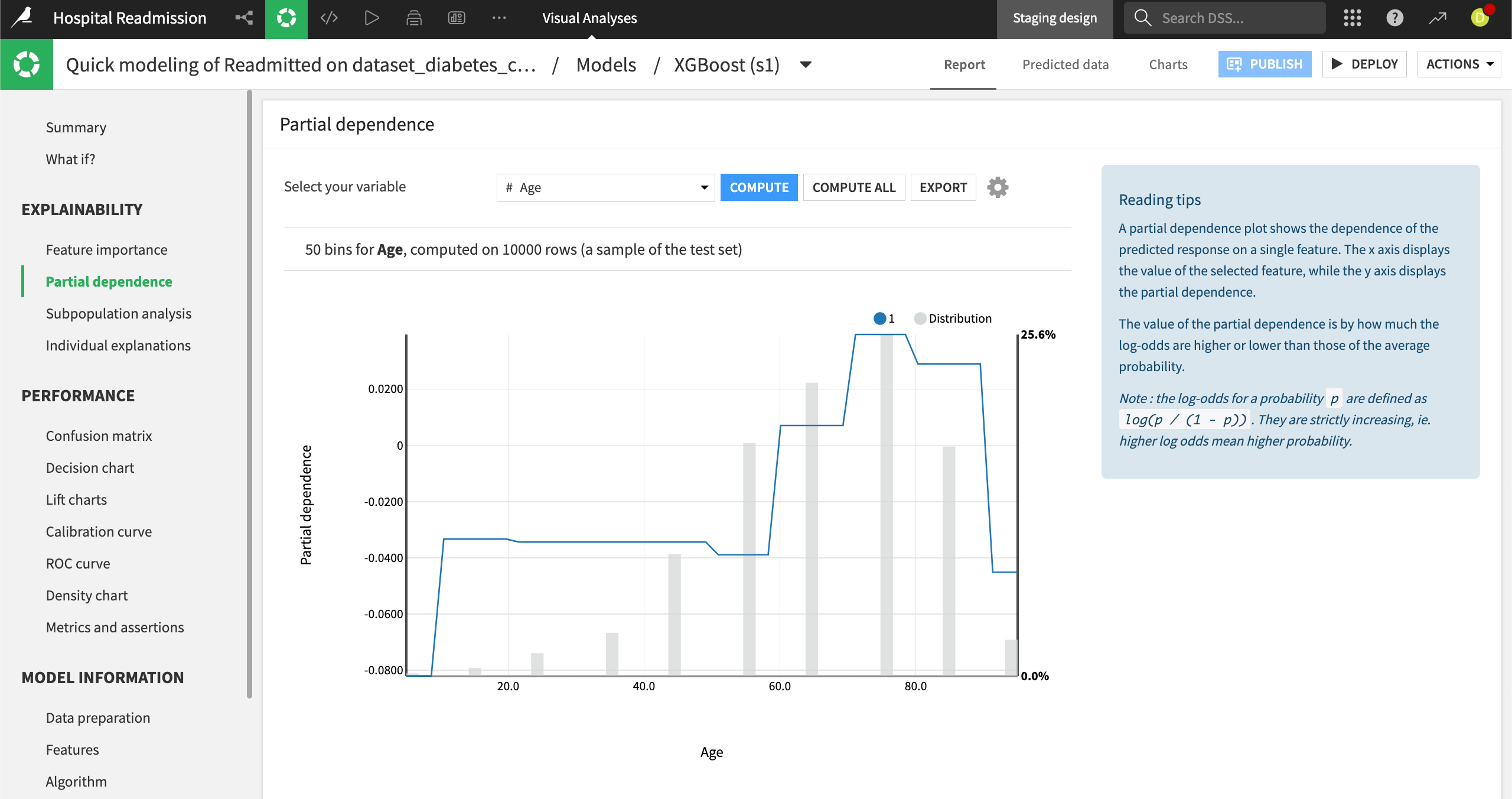Open the XGBoost model selector arrow
1512x799 pixels.
[806, 64]
